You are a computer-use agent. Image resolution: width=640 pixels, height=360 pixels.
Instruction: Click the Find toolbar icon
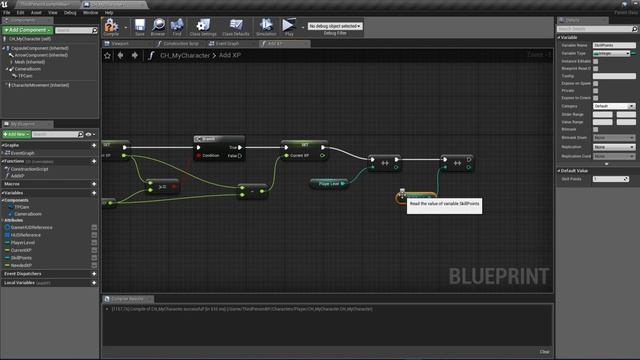(177, 27)
